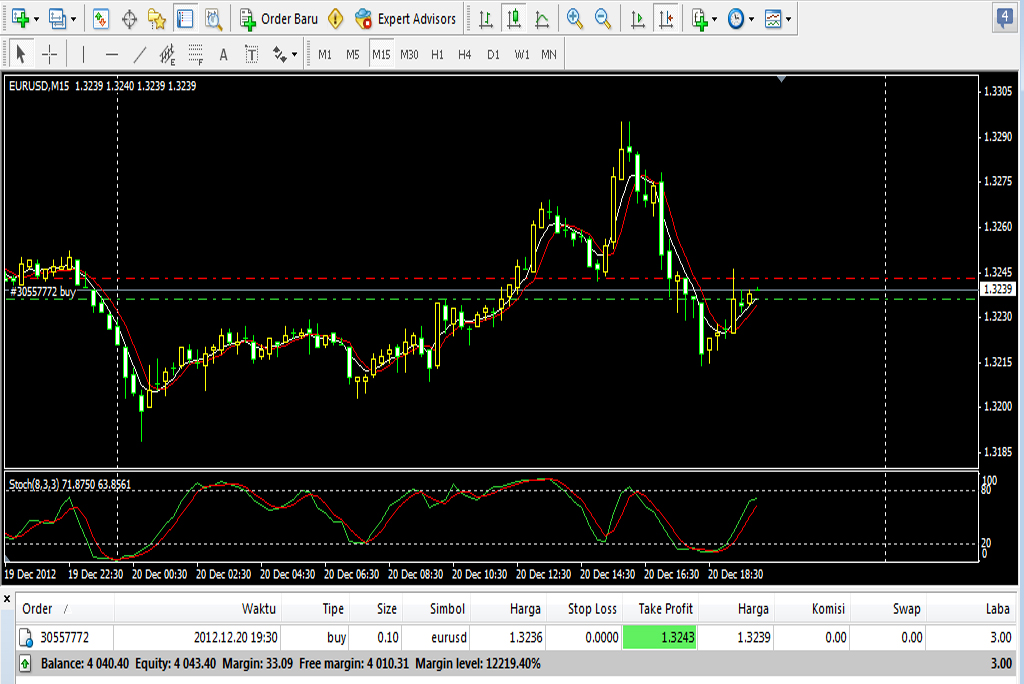
Task: Open the Strategy Tester magnifier icon
Action: tap(214, 19)
